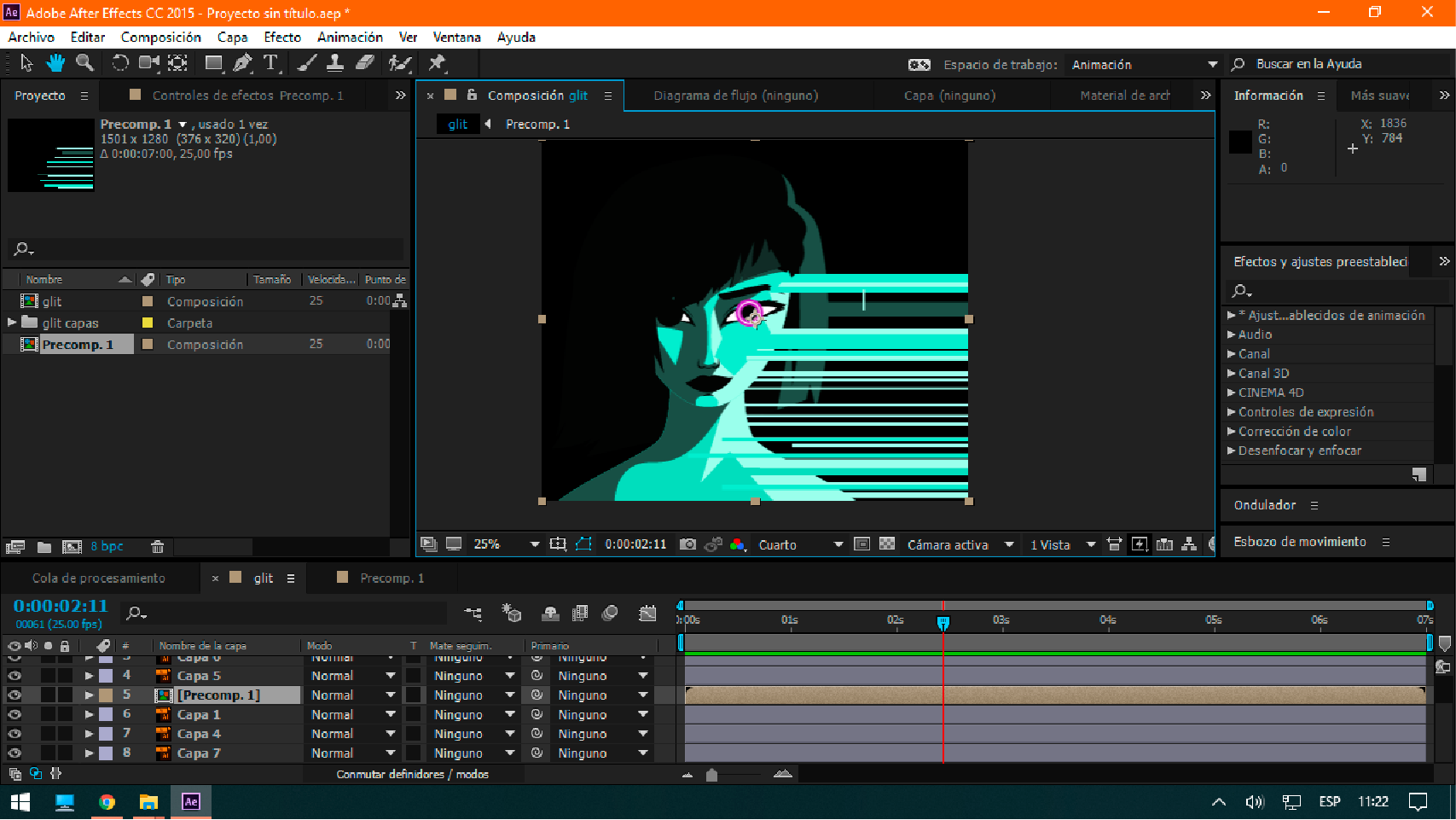Click the snapshot camera icon in viewer
Image resolution: width=1456 pixels, height=820 pixels.
(x=687, y=544)
